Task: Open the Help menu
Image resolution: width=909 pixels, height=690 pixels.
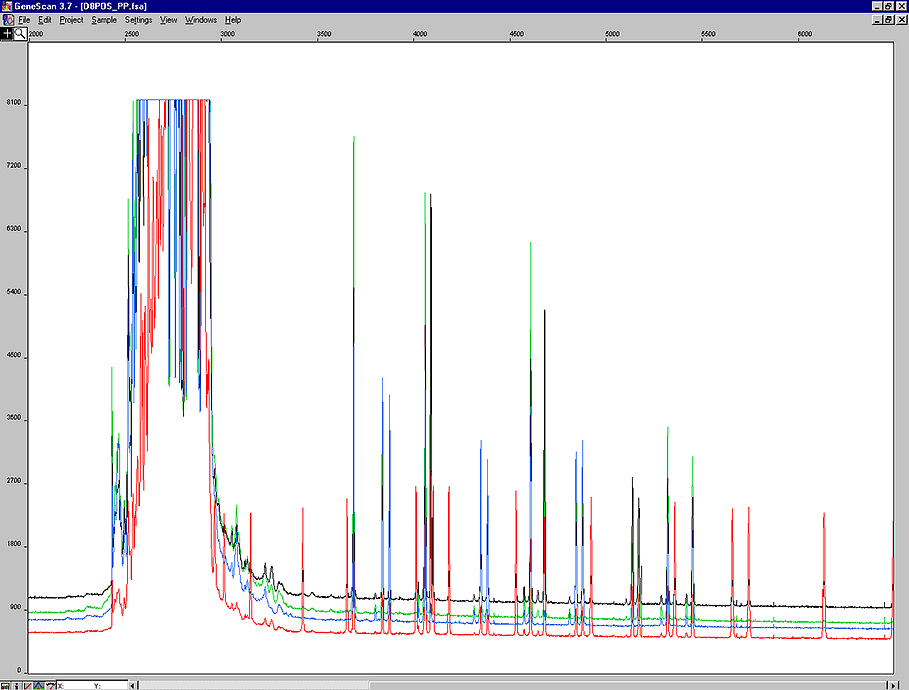Action: (233, 20)
